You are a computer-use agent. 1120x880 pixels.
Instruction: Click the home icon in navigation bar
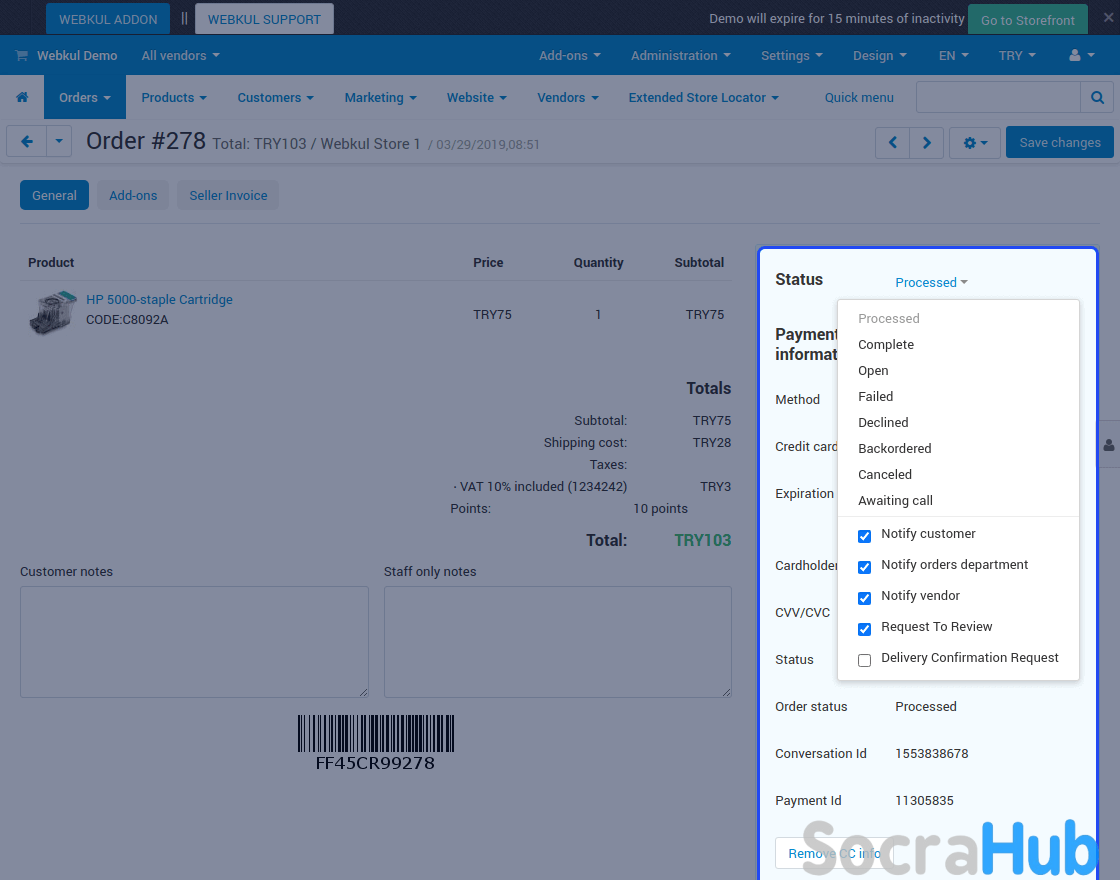(22, 98)
